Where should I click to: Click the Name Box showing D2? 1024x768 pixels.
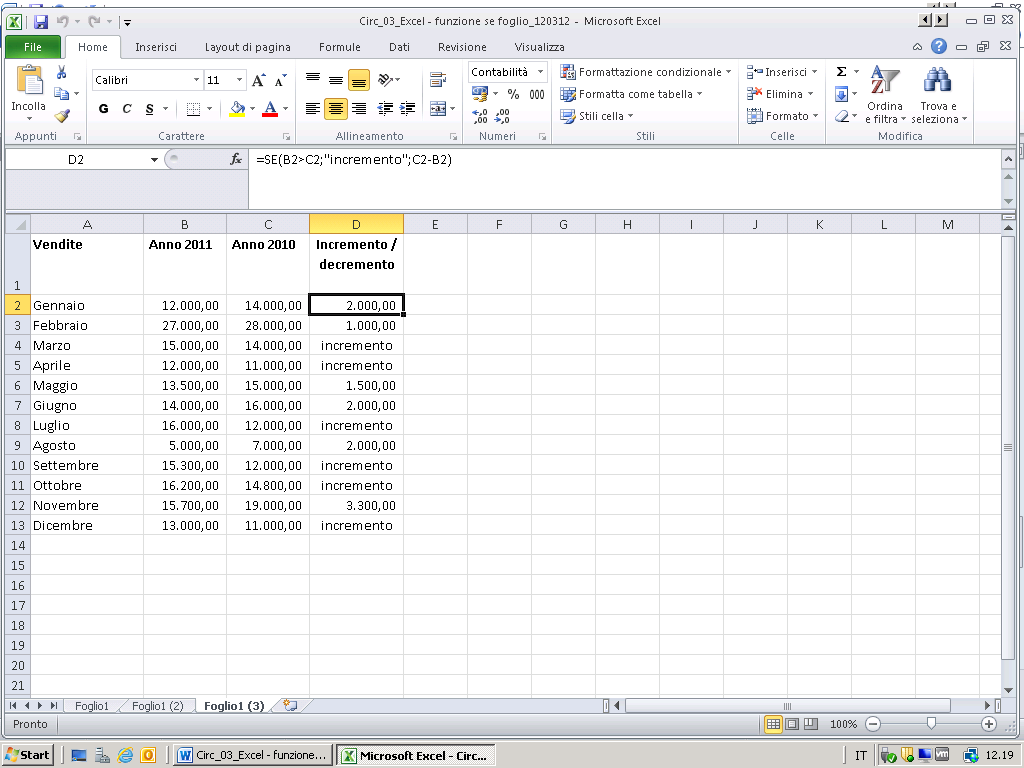[76, 159]
